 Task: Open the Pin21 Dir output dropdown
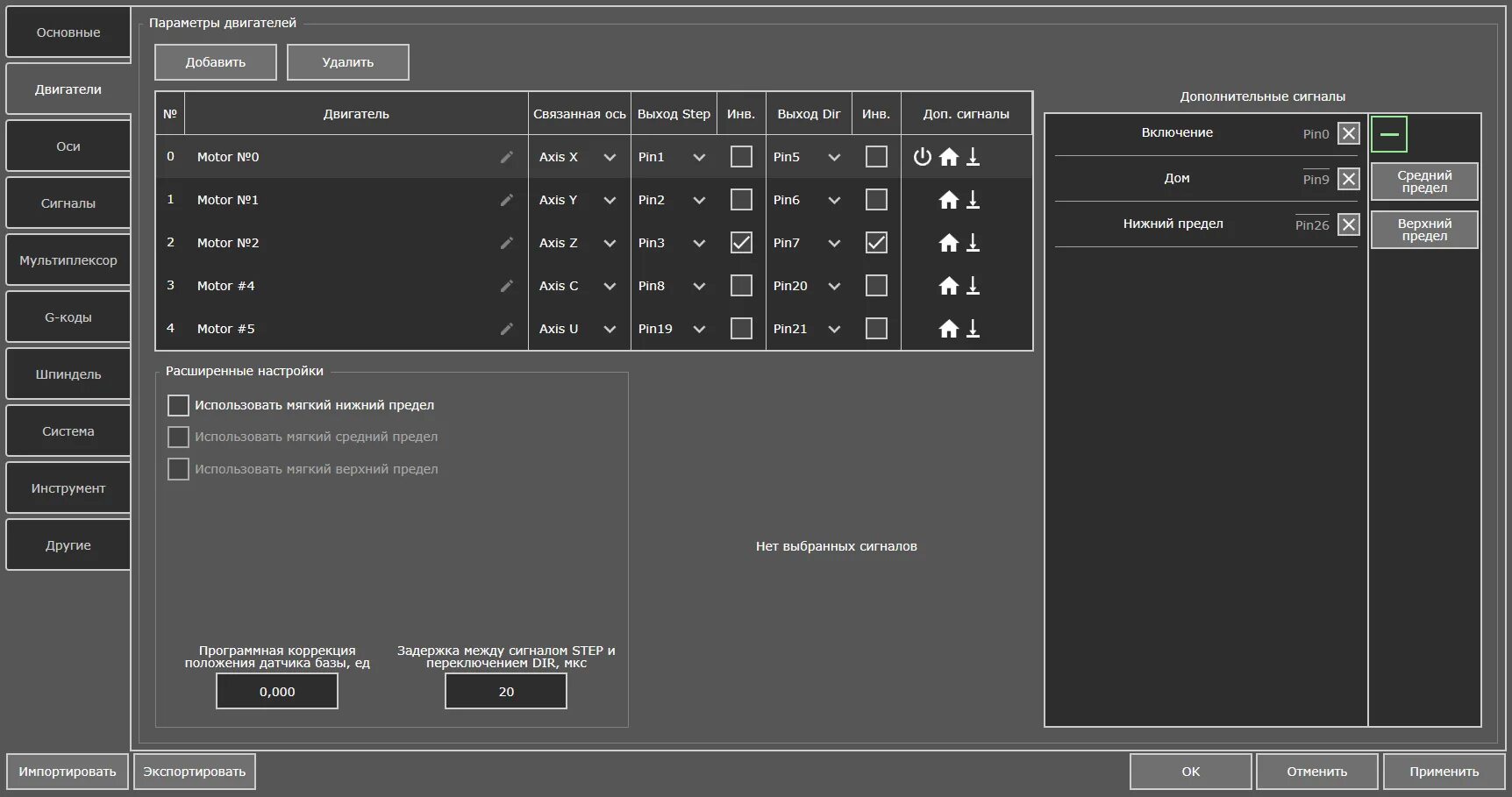[x=809, y=329]
